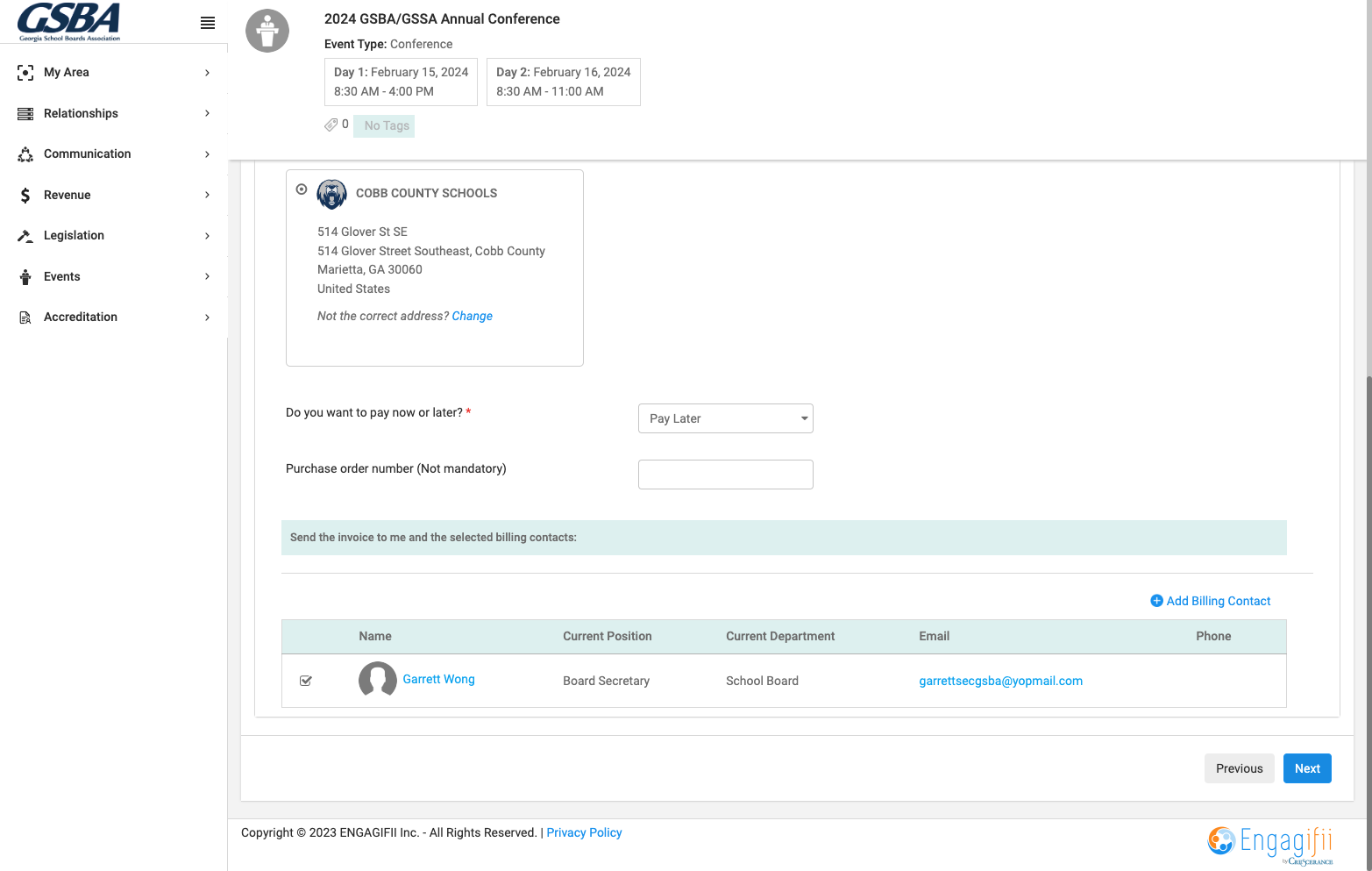
Task: Click the Legislation gavel icon
Action: tap(25, 236)
